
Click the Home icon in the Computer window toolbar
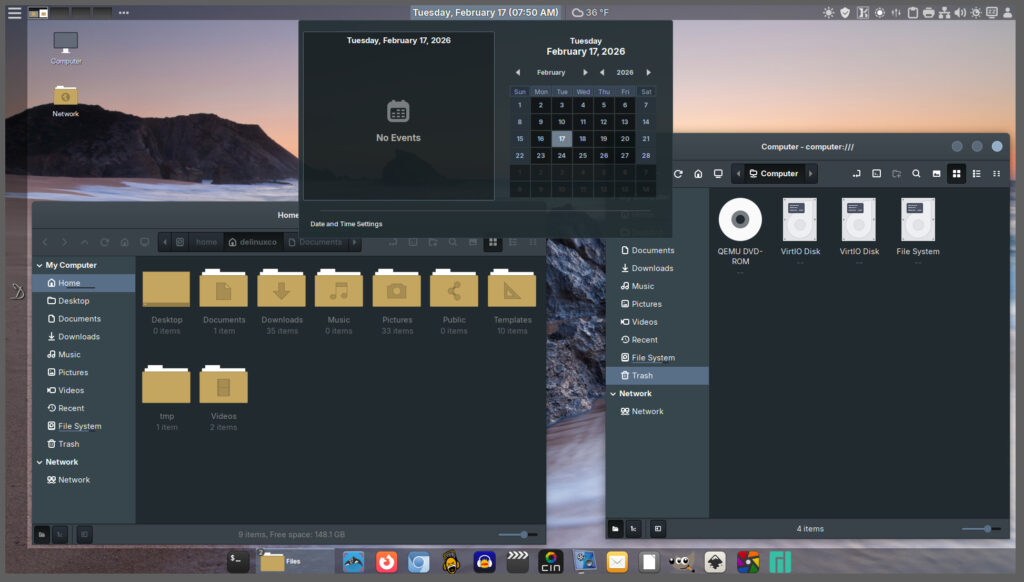coord(698,173)
